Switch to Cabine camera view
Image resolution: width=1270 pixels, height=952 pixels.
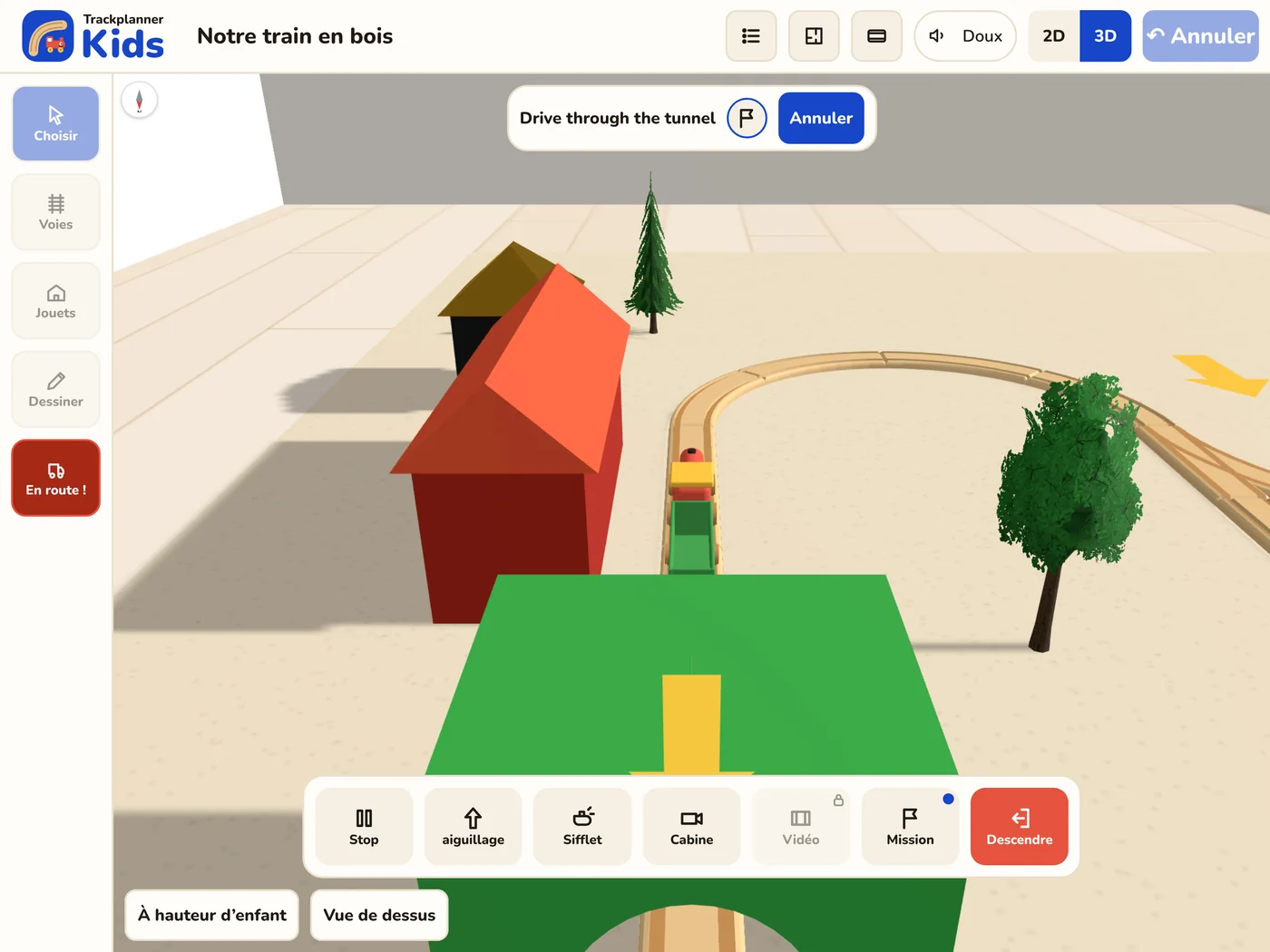[692, 826]
